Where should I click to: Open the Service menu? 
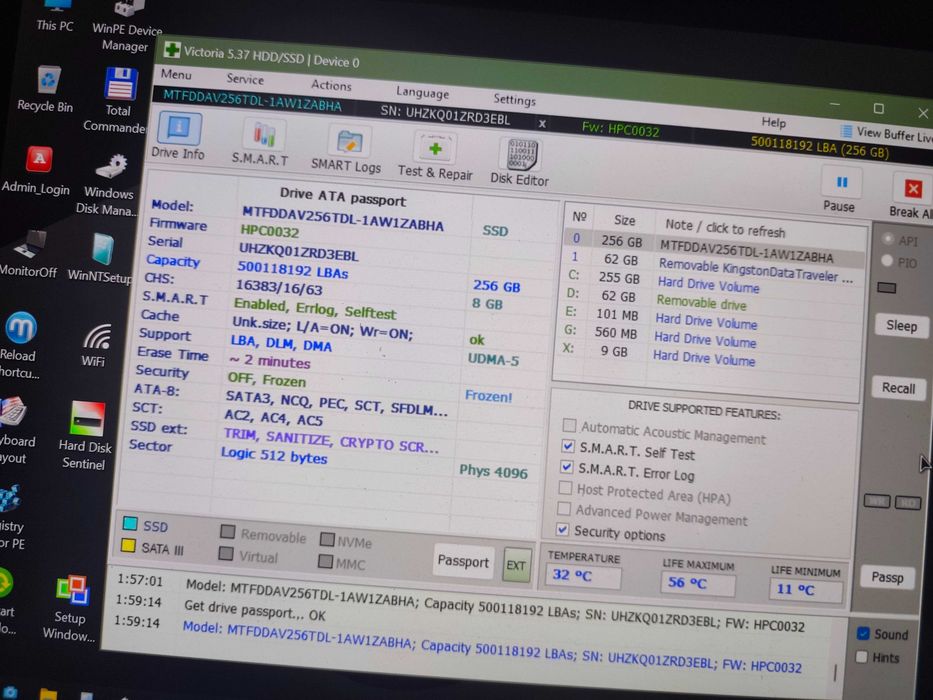[x=245, y=79]
